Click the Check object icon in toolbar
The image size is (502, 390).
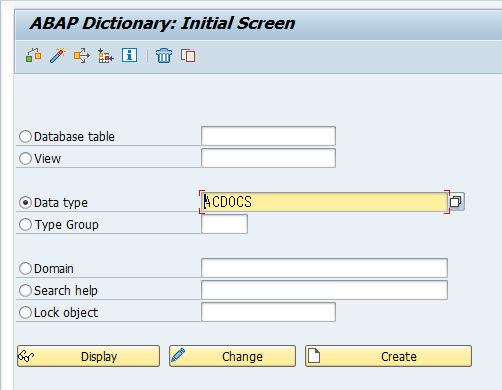(33, 55)
